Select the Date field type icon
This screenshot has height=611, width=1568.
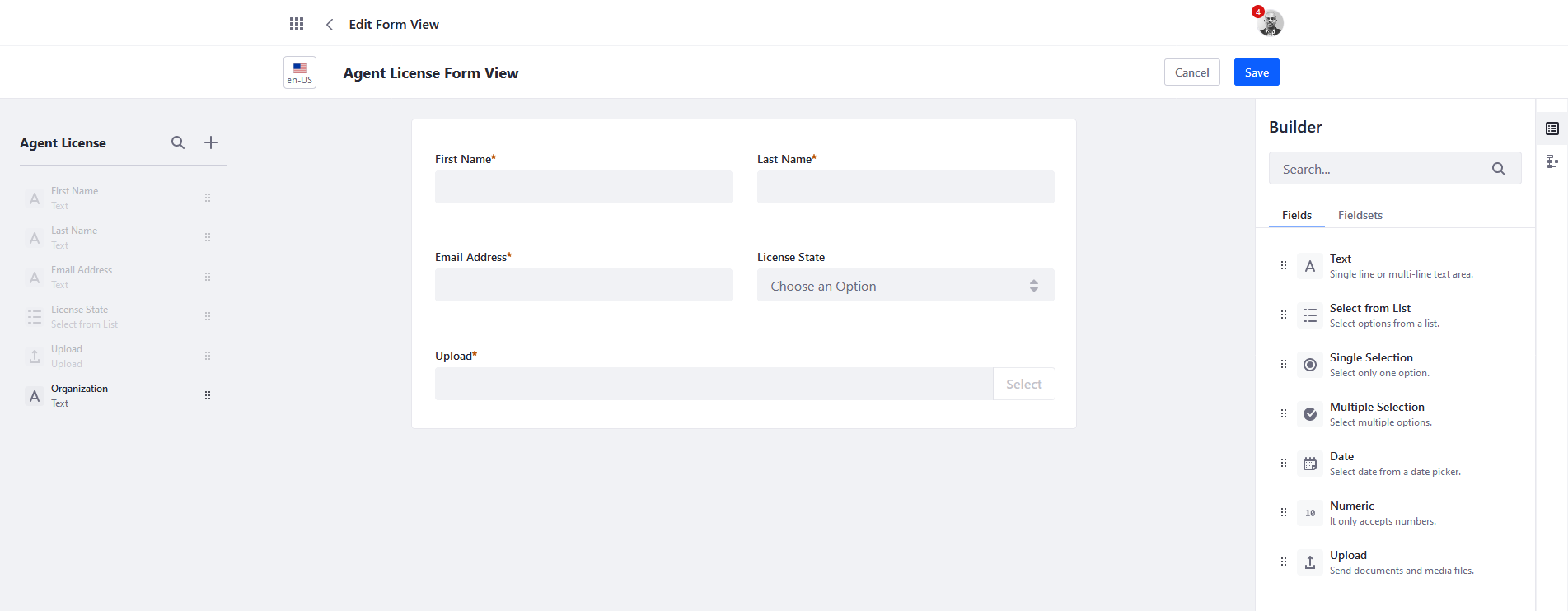(1310, 464)
